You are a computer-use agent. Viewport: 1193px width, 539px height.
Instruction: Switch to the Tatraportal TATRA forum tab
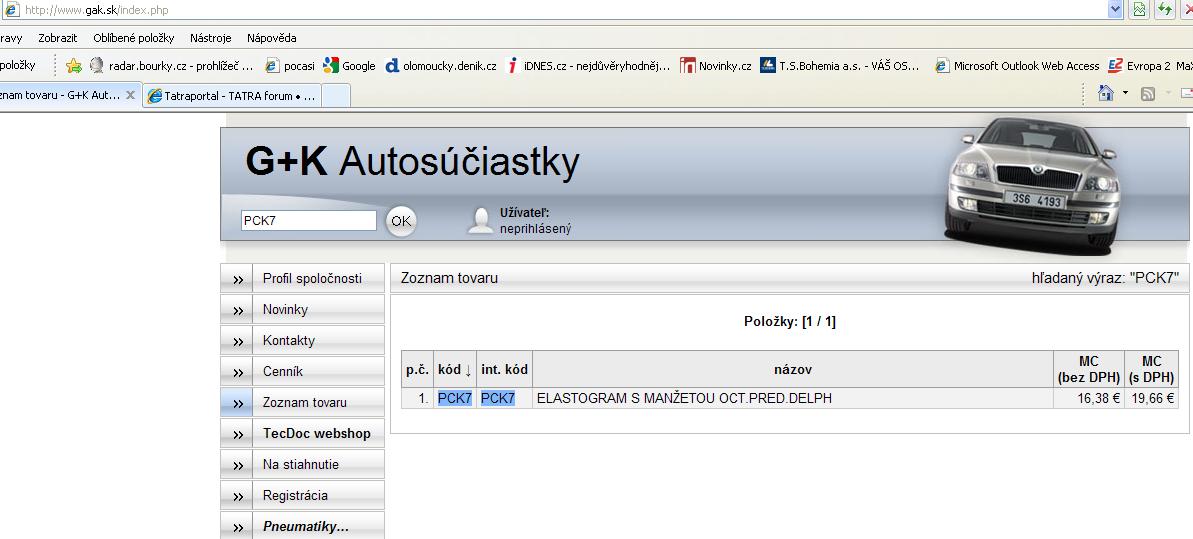click(232, 96)
